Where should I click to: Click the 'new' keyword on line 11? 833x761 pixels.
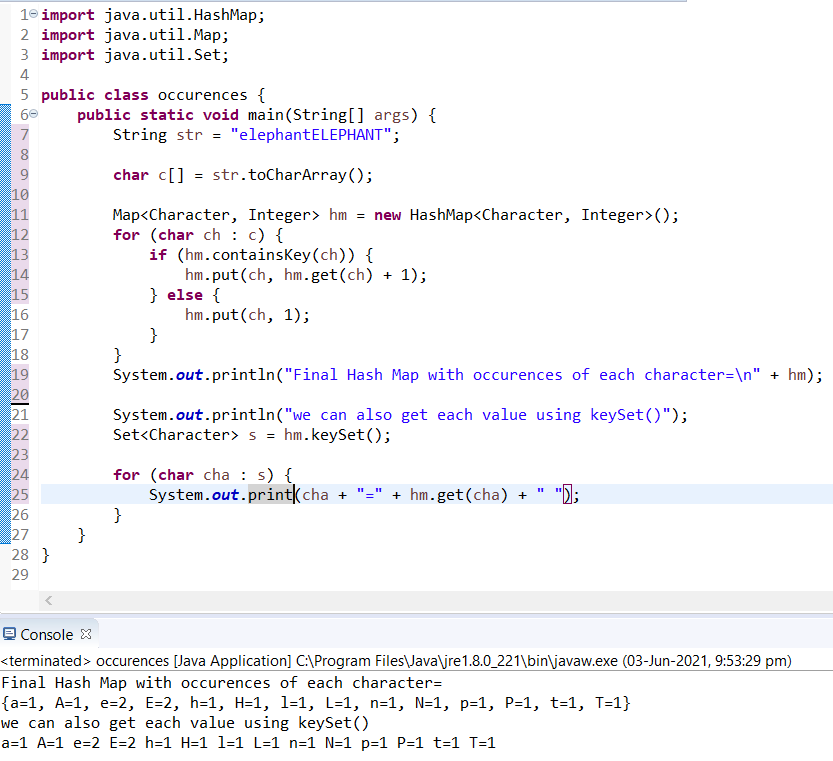(x=387, y=215)
